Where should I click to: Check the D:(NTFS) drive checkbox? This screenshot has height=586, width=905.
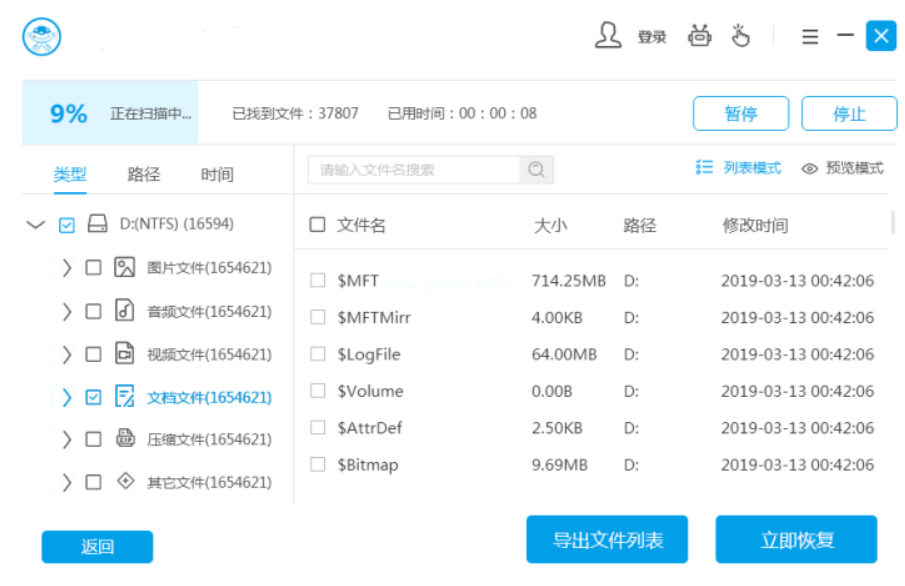(x=66, y=224)
